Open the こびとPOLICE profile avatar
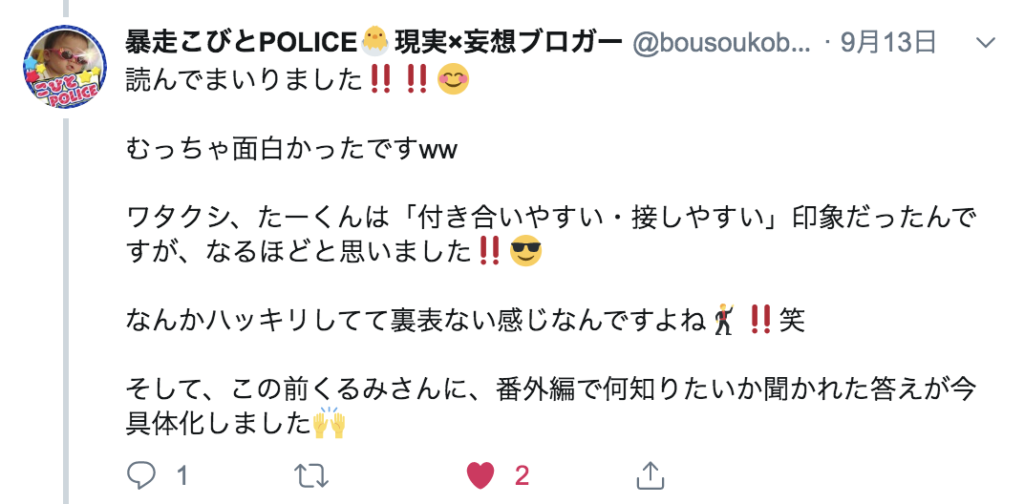This screenshot has height=504, width=1024. (65, 68)
